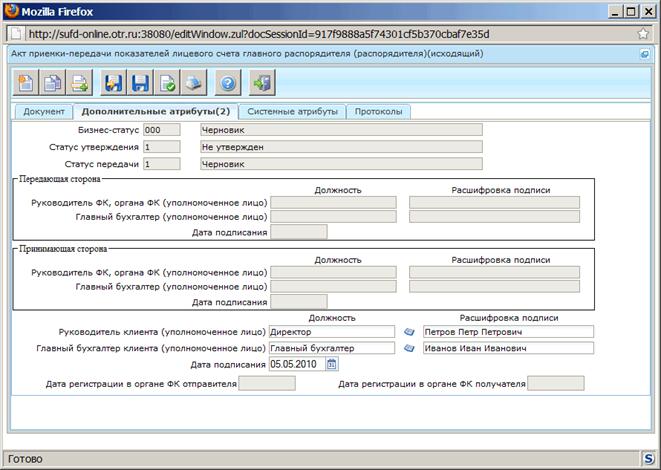The image size is (661, 470).
Task: Click the Петров Петр Петрович input field
Action: (508, 332)
